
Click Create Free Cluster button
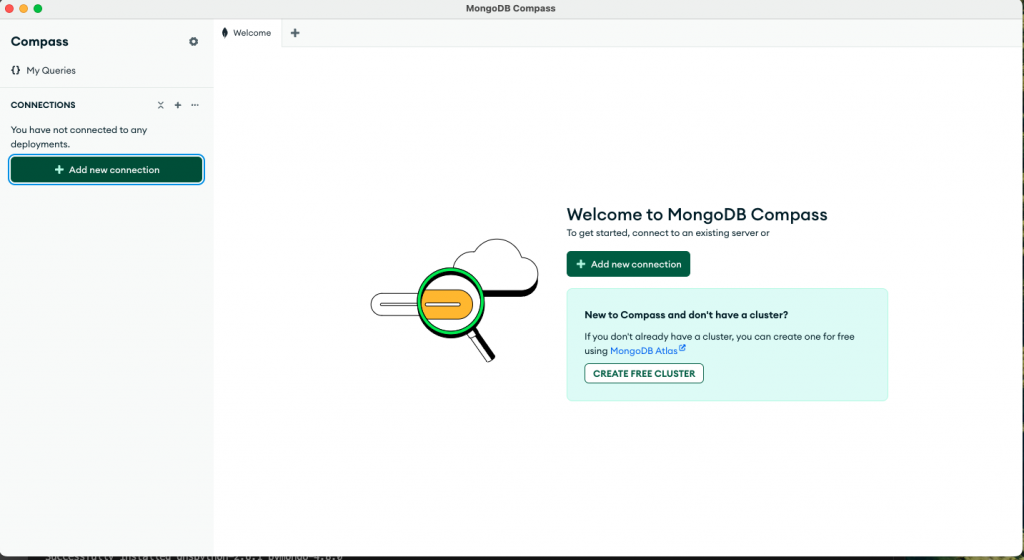(x=644, y=373)
